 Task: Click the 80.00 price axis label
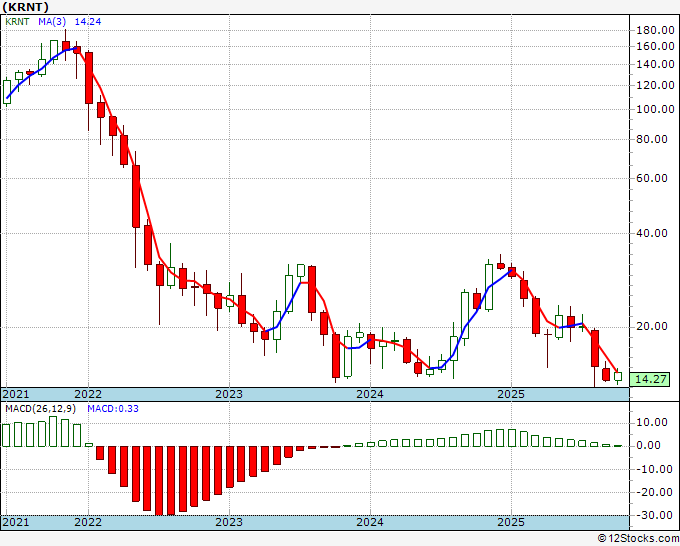651,139
